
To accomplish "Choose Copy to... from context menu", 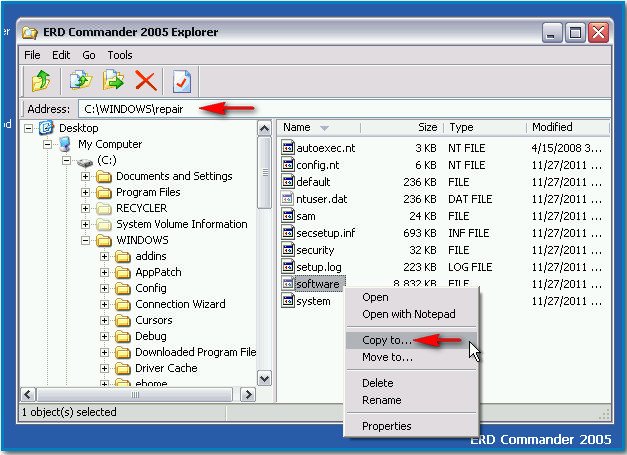I will [x=411, y=340].
